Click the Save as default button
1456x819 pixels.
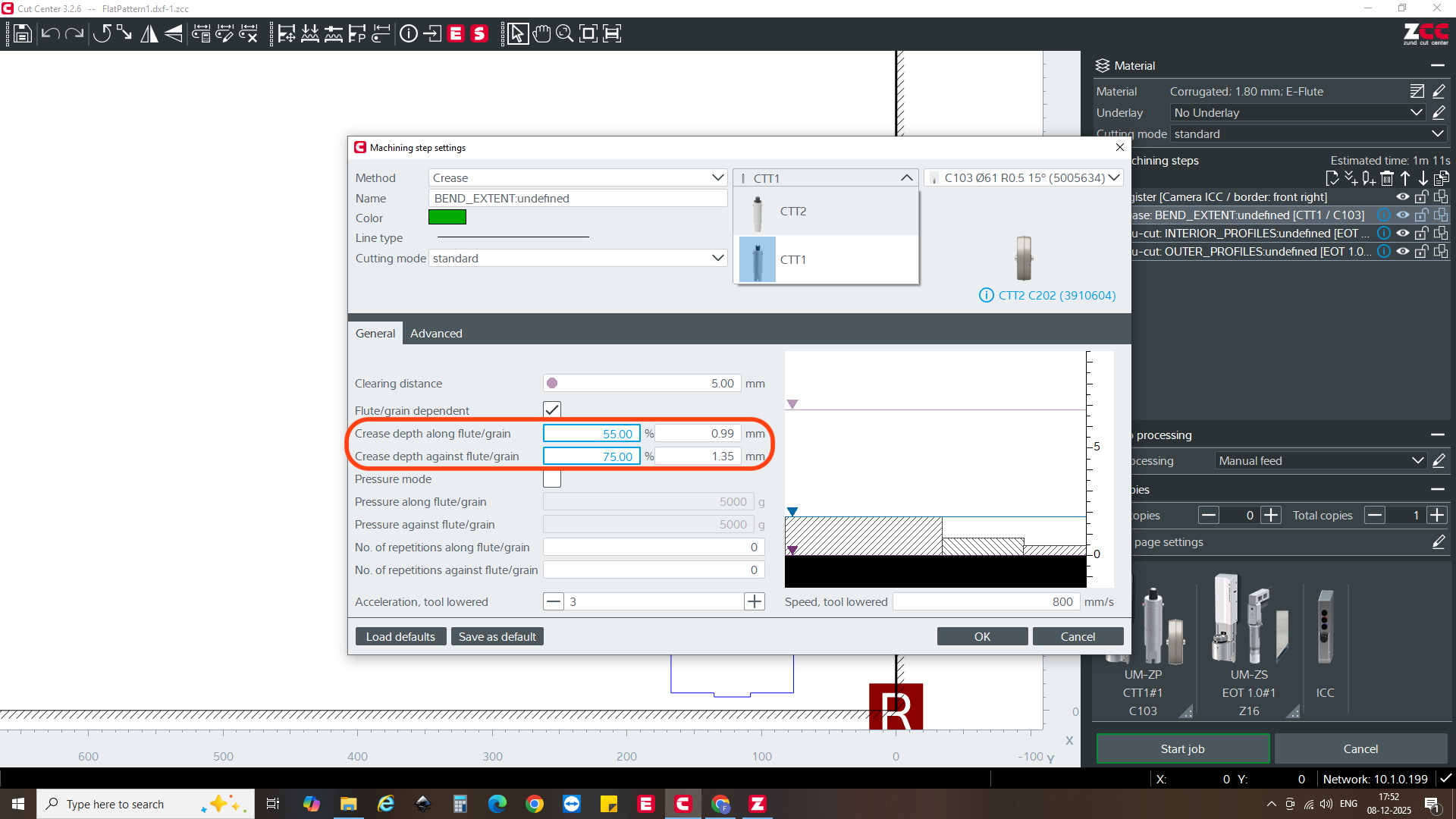(497, 636)
